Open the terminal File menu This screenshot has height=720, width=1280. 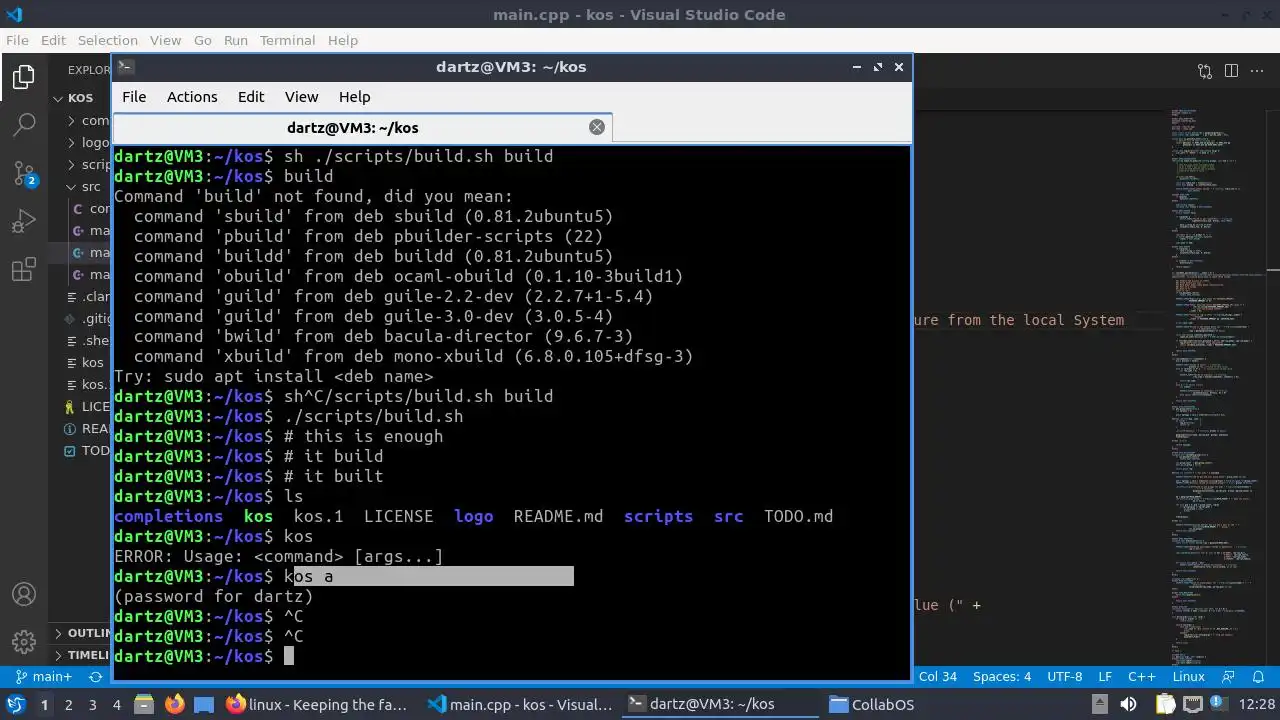[134, 97]
